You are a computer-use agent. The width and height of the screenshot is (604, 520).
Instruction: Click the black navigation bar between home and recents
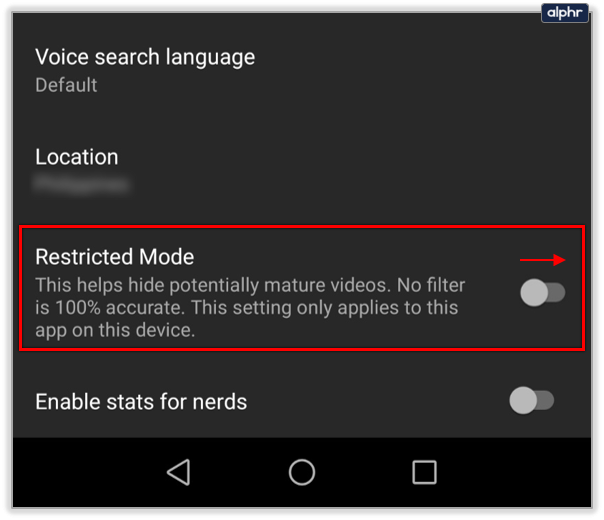point(364,472)
